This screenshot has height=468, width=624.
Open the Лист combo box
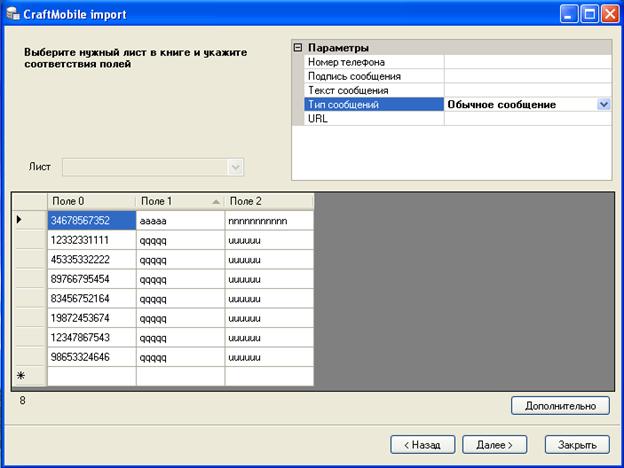point(153,167)
